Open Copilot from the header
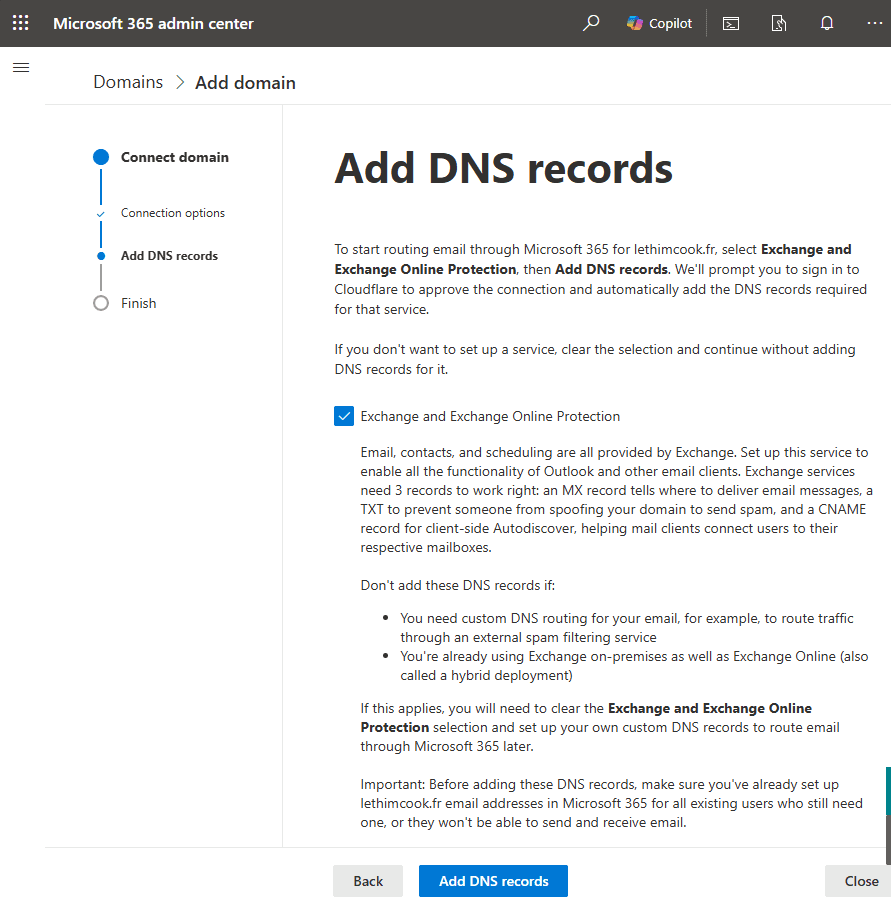This screenshot has width=891, height=908. point(659,23)
